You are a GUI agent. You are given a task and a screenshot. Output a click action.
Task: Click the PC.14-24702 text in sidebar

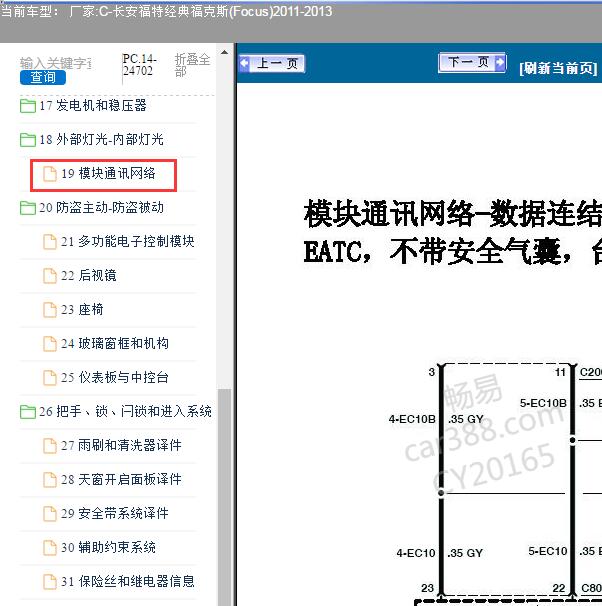click(139, 65)
